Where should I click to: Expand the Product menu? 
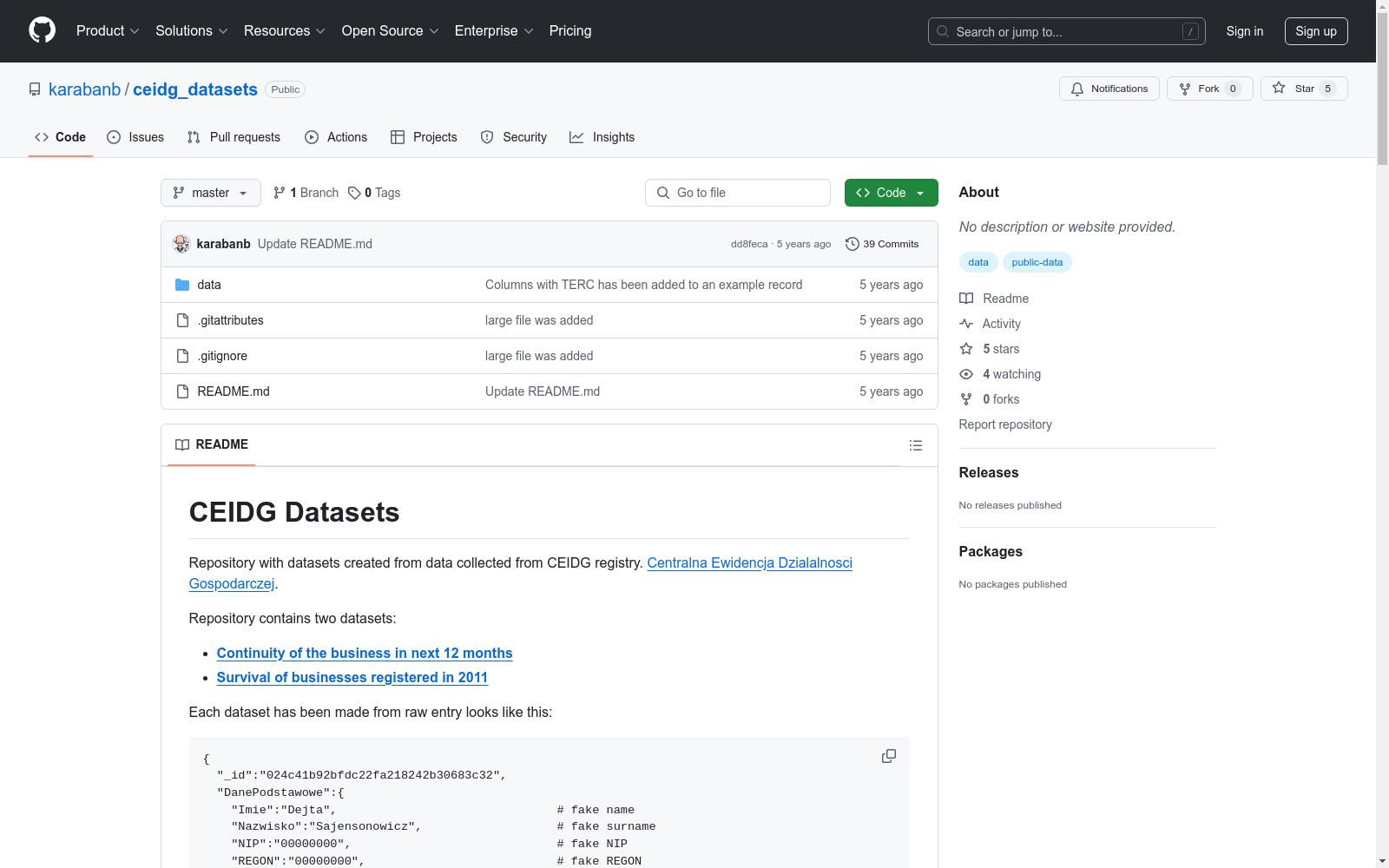tap(108, 31)
